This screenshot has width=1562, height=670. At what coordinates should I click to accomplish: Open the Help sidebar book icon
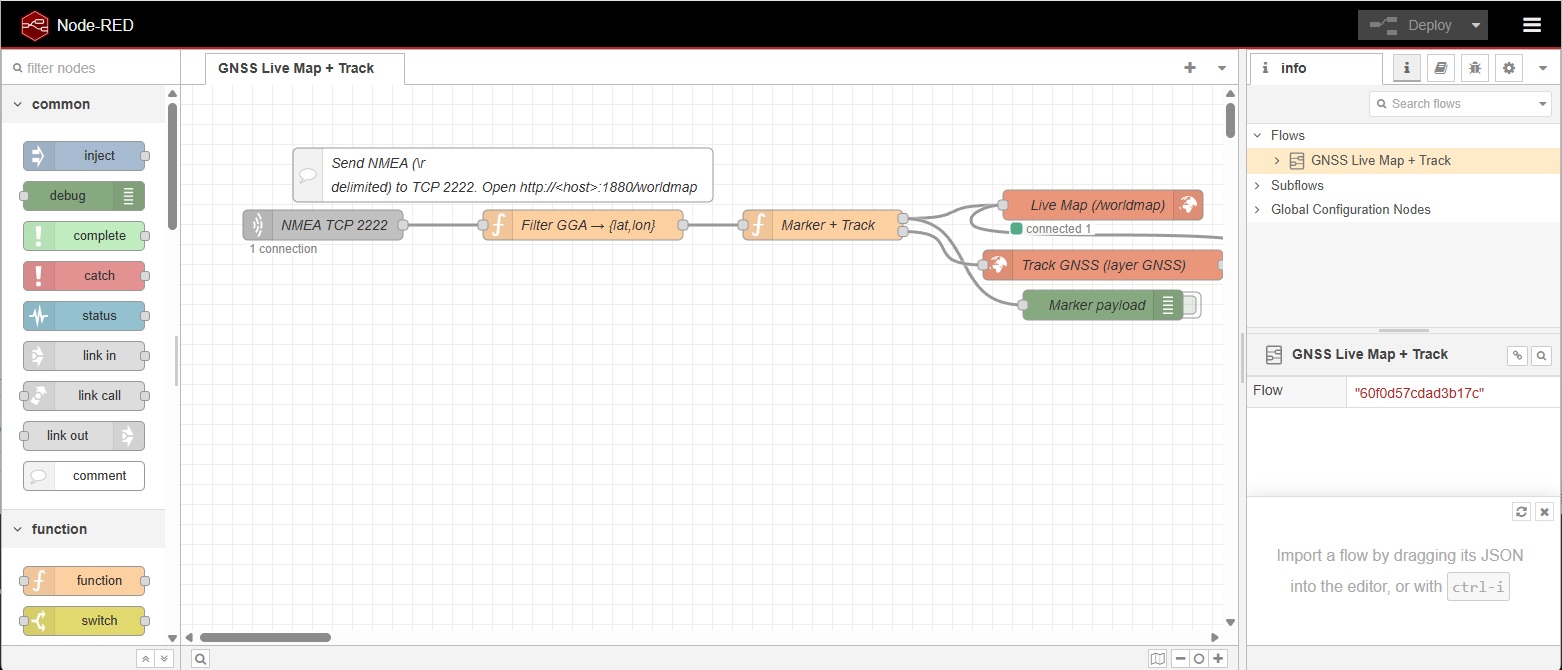[1440, 68]
